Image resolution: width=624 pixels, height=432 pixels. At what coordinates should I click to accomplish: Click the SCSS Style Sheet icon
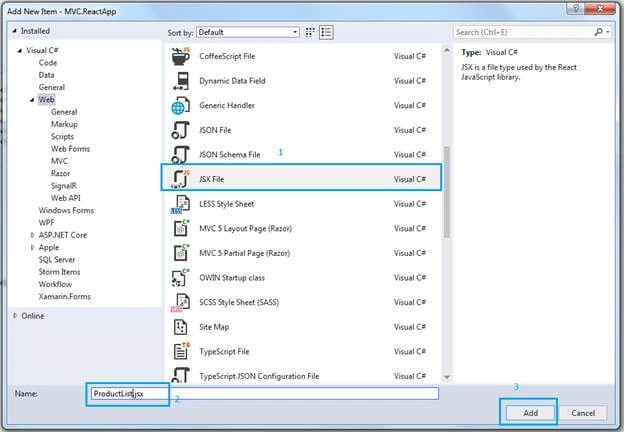click(x=180, y=302)
